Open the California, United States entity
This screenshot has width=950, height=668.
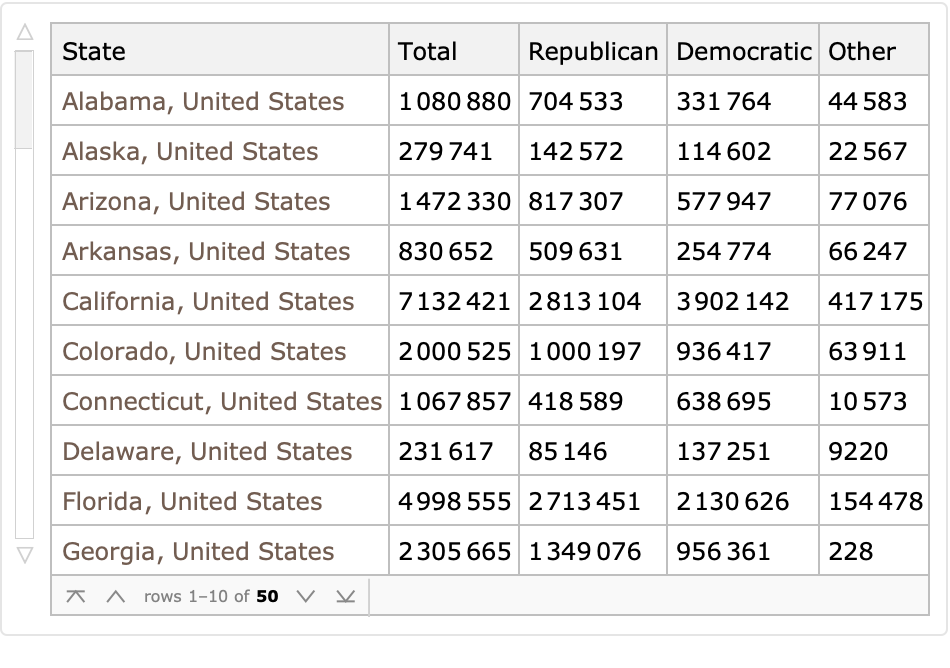tap(208, 302)
